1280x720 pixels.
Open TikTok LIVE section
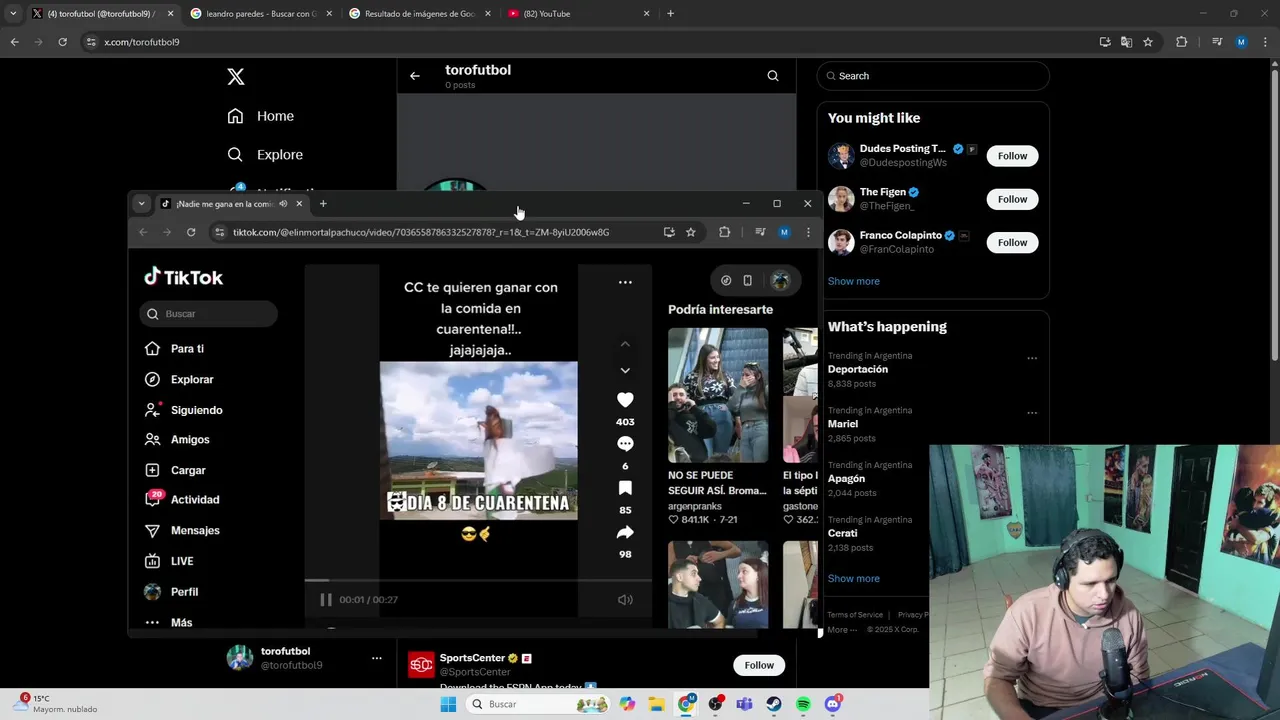click(x=182, y=561)
